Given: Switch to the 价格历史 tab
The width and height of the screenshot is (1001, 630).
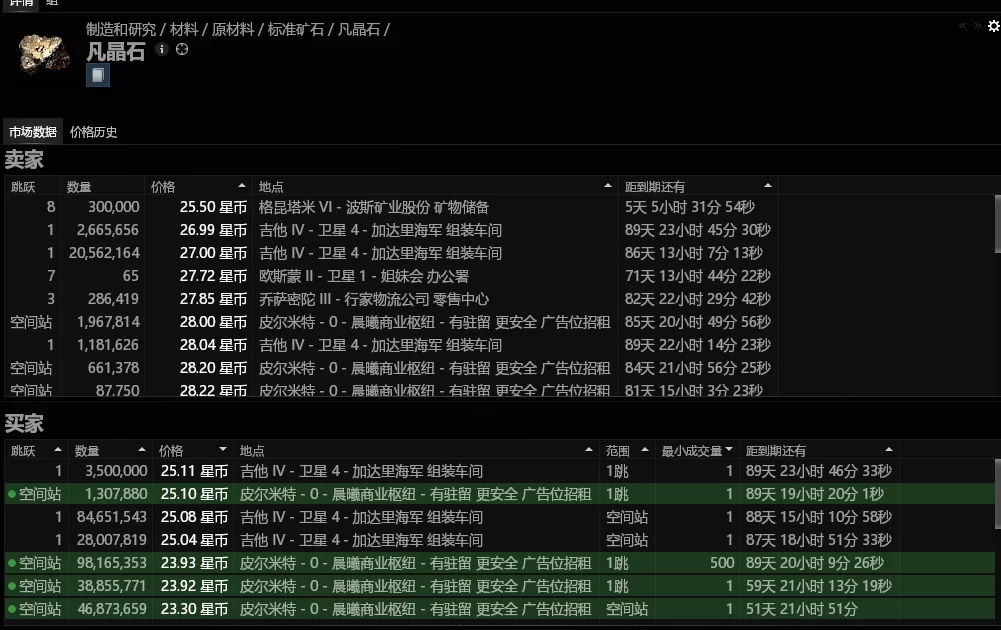Looking at the screenshot, I should tap(91, 131).
